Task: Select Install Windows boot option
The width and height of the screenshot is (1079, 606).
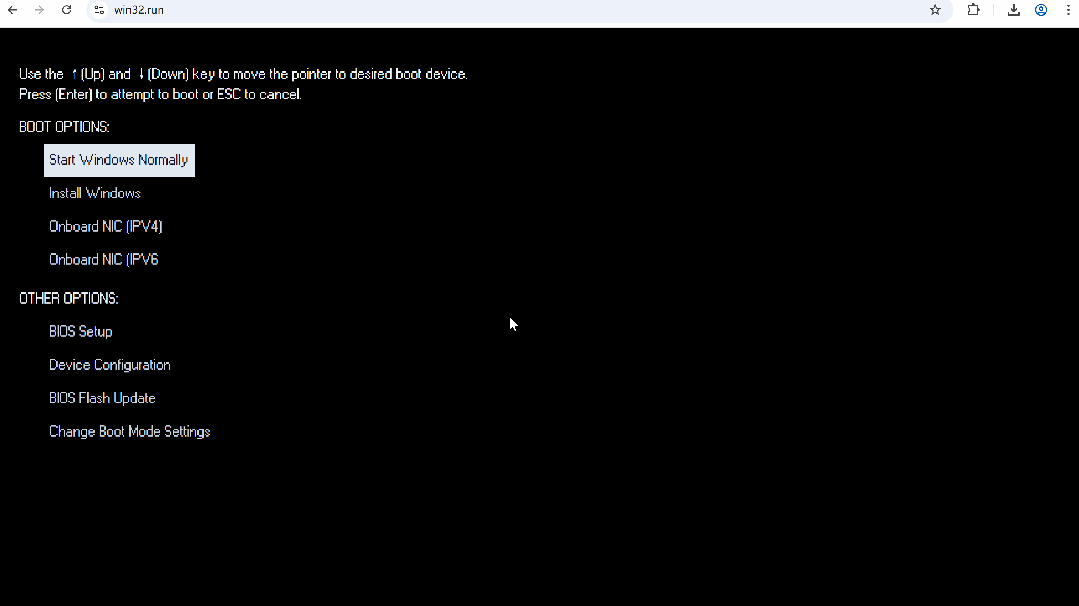Action: [x=94, y=193]
